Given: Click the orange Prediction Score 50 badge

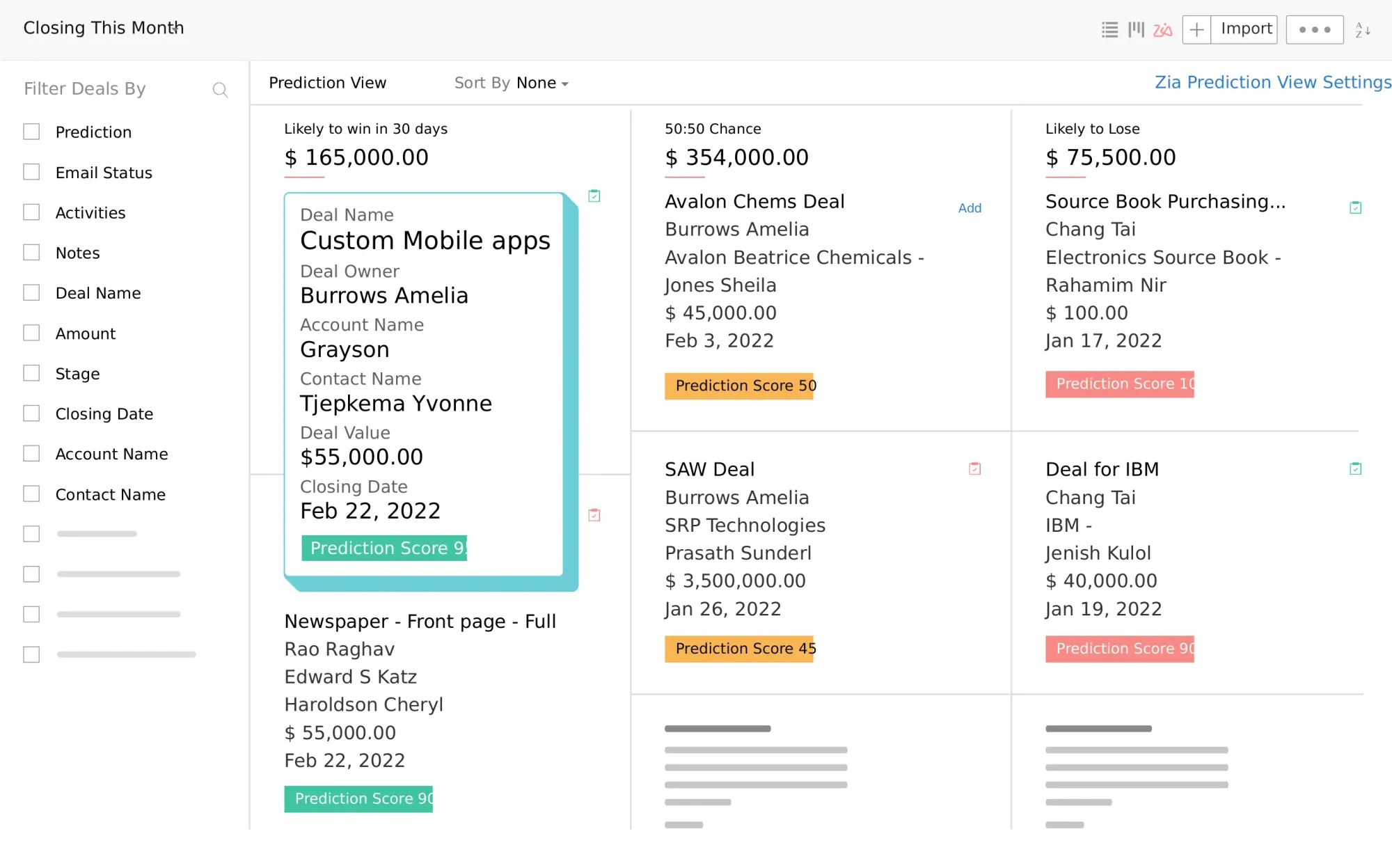Looking at the screenshot, I should click(739, 386).
